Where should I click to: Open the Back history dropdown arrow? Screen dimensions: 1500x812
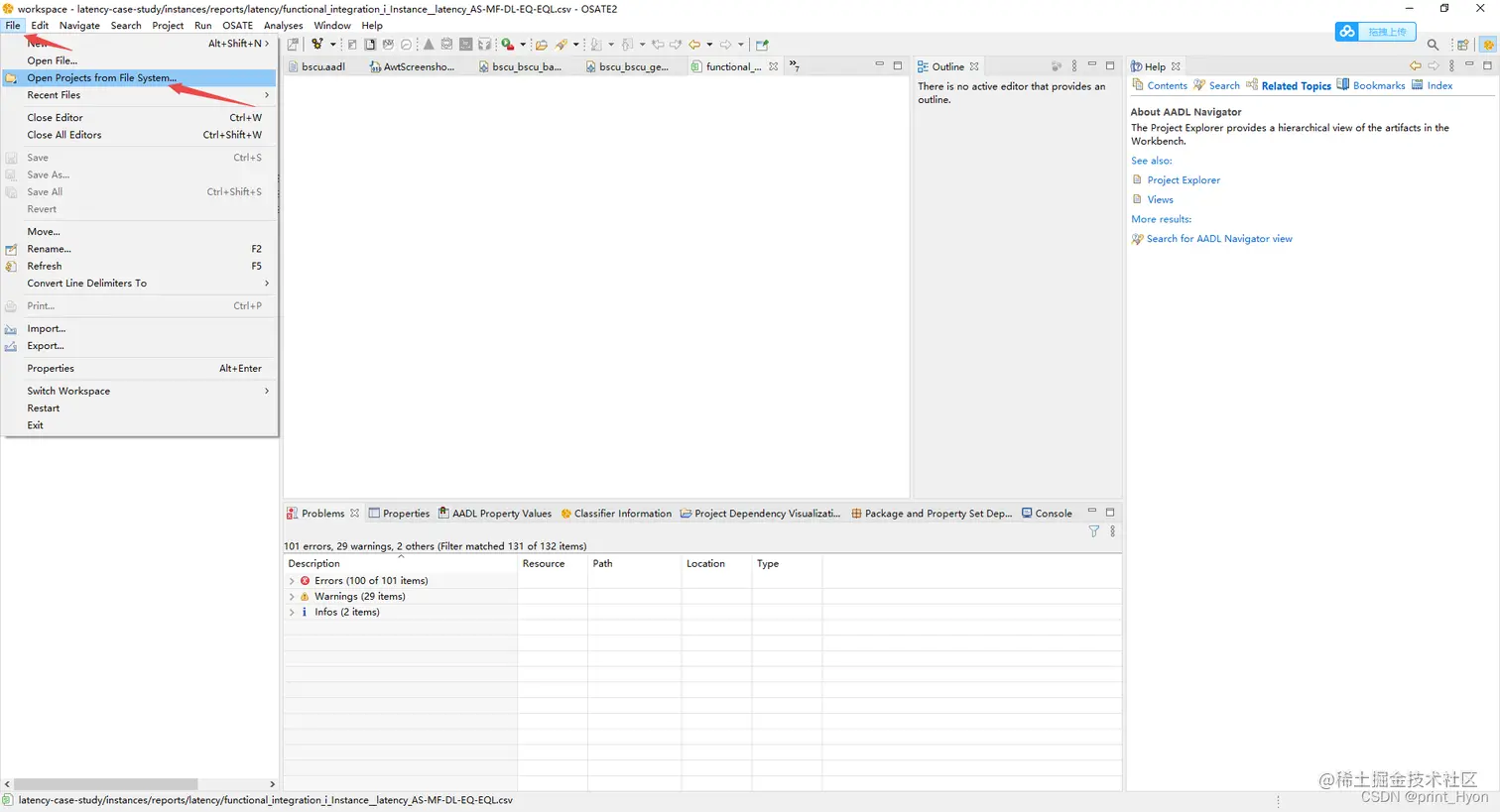tap(709, 45)
